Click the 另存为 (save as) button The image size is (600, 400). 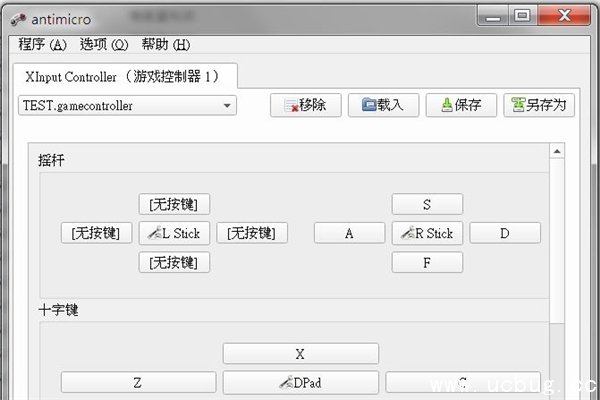[539, 105]
